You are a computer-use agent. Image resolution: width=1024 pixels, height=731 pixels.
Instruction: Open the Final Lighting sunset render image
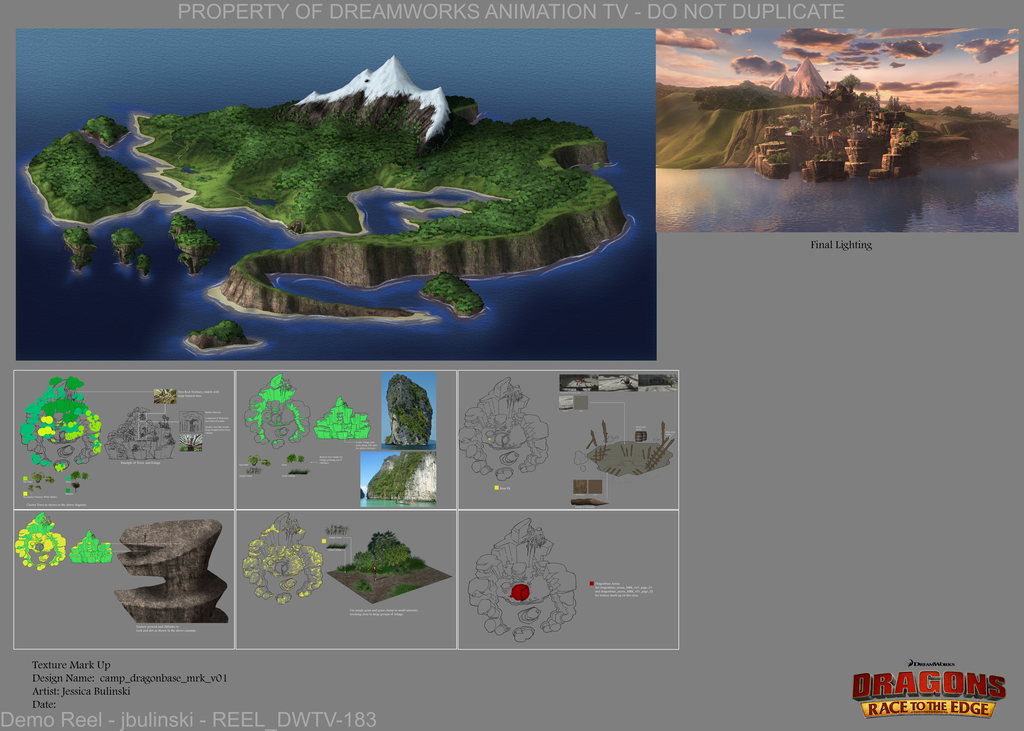(x=837, y=130)
